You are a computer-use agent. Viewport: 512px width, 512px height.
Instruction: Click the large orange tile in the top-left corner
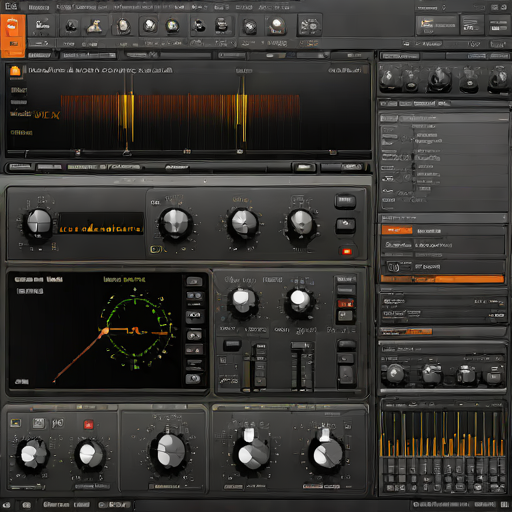coord(13,36)
